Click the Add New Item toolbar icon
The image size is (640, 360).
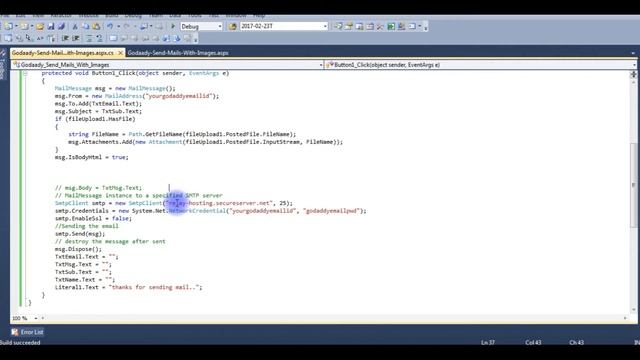(x=24, y=27)
